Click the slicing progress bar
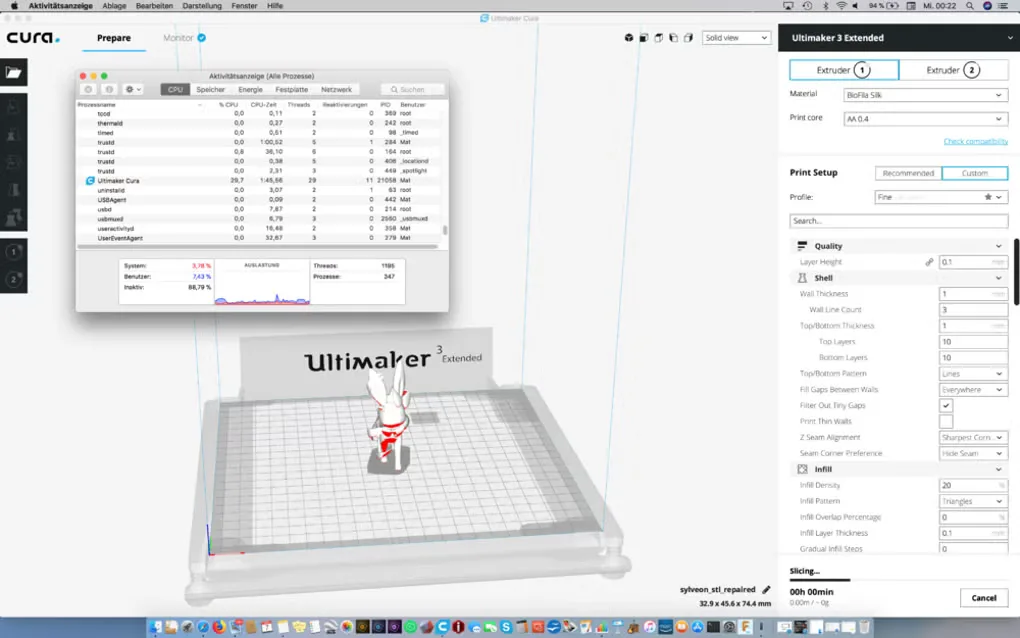Viewport: 1020px width, 638px height. [x=898, y=579]
